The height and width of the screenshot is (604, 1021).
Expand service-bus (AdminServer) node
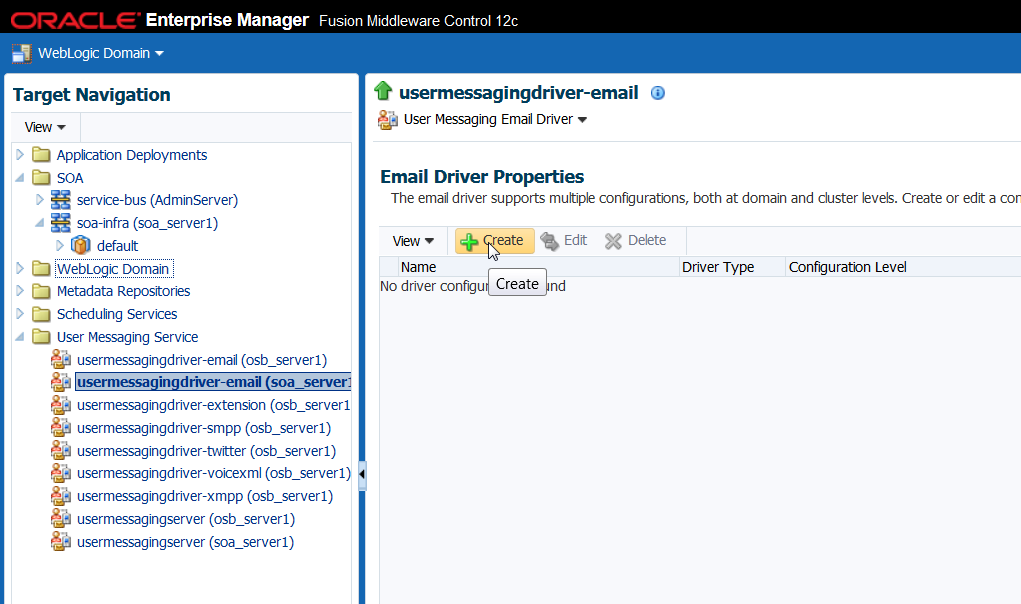pos(40,200)
